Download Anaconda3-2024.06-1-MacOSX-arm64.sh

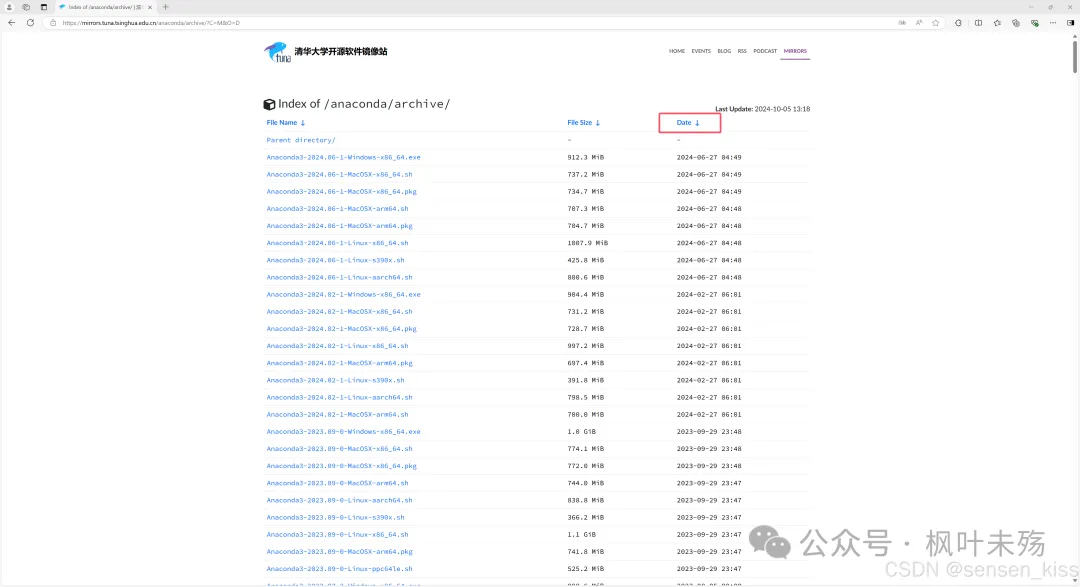[337, 209]
